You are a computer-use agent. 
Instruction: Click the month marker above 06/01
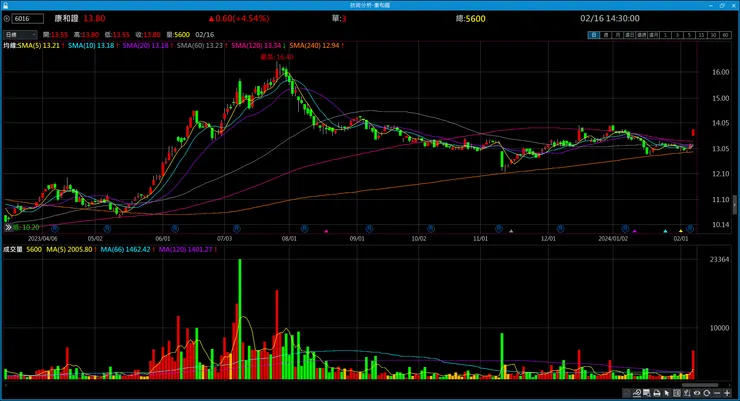coord(175,229)
